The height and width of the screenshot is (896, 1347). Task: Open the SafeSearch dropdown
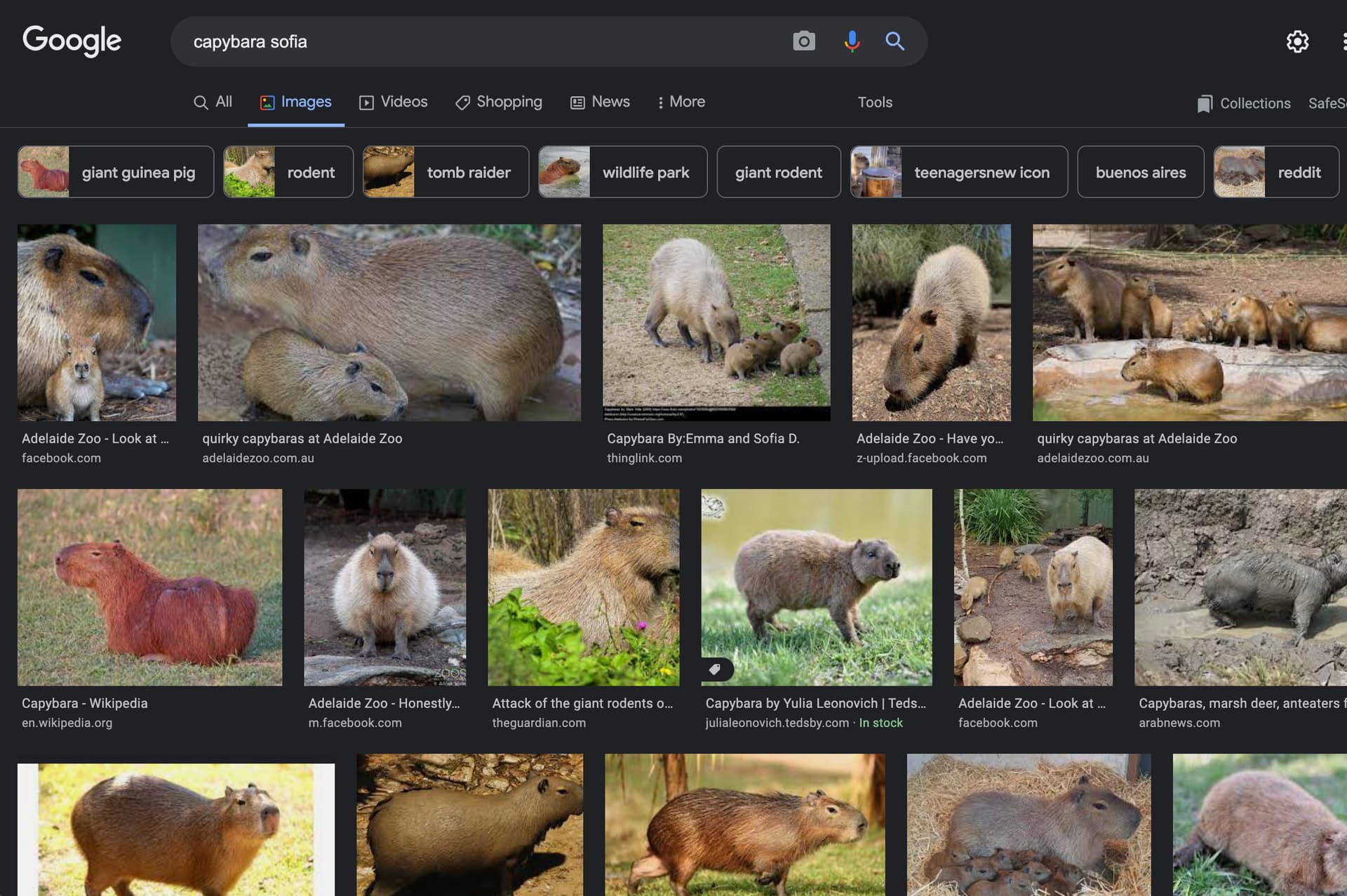(1327, 103)
